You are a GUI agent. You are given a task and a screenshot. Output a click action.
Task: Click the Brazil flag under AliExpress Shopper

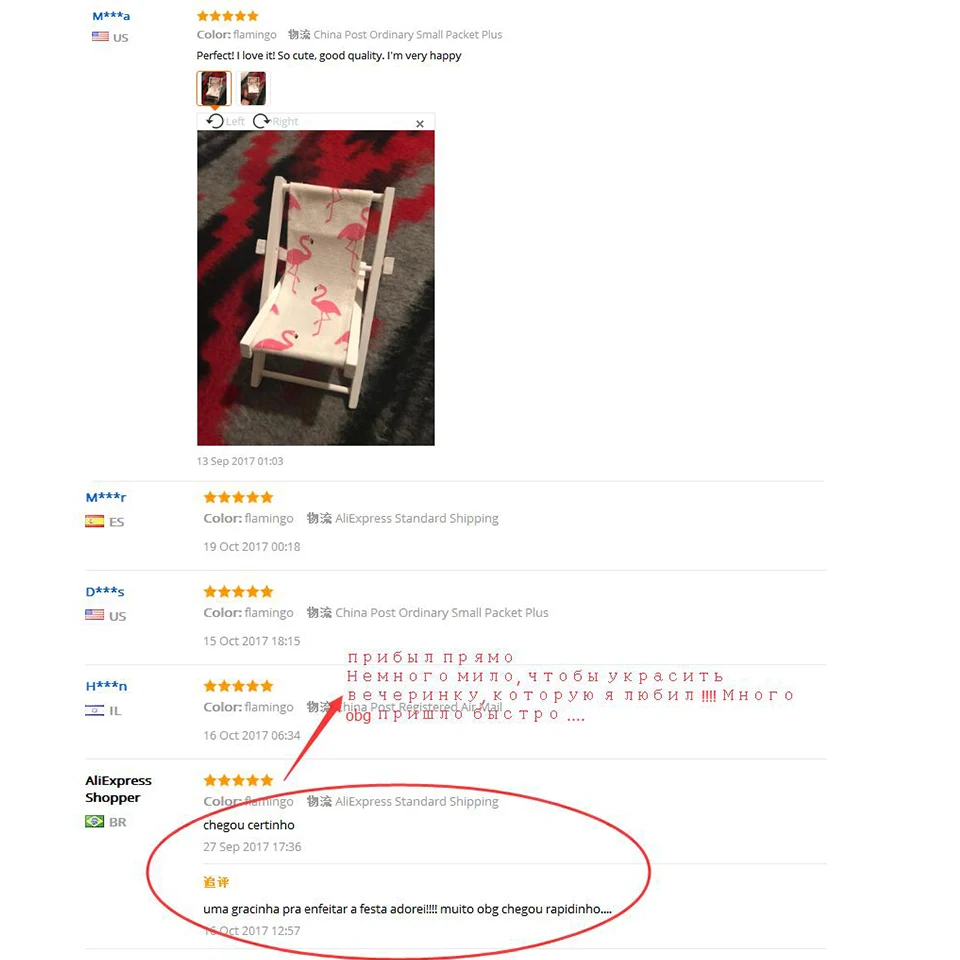(x=94, y=821)
